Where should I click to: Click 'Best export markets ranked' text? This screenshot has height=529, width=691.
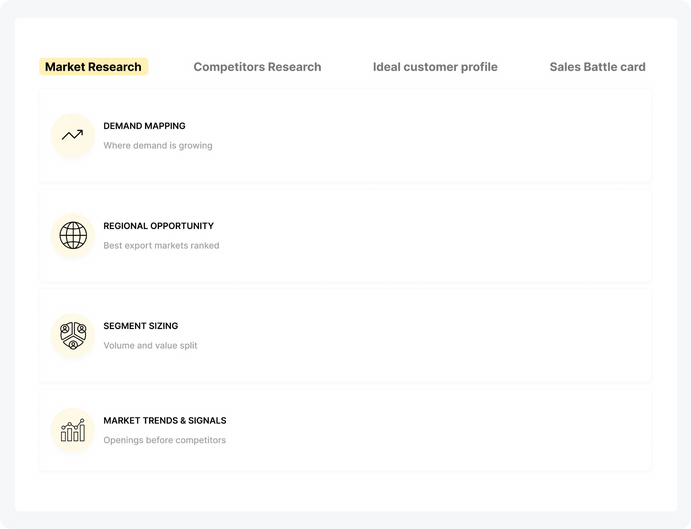161,246
